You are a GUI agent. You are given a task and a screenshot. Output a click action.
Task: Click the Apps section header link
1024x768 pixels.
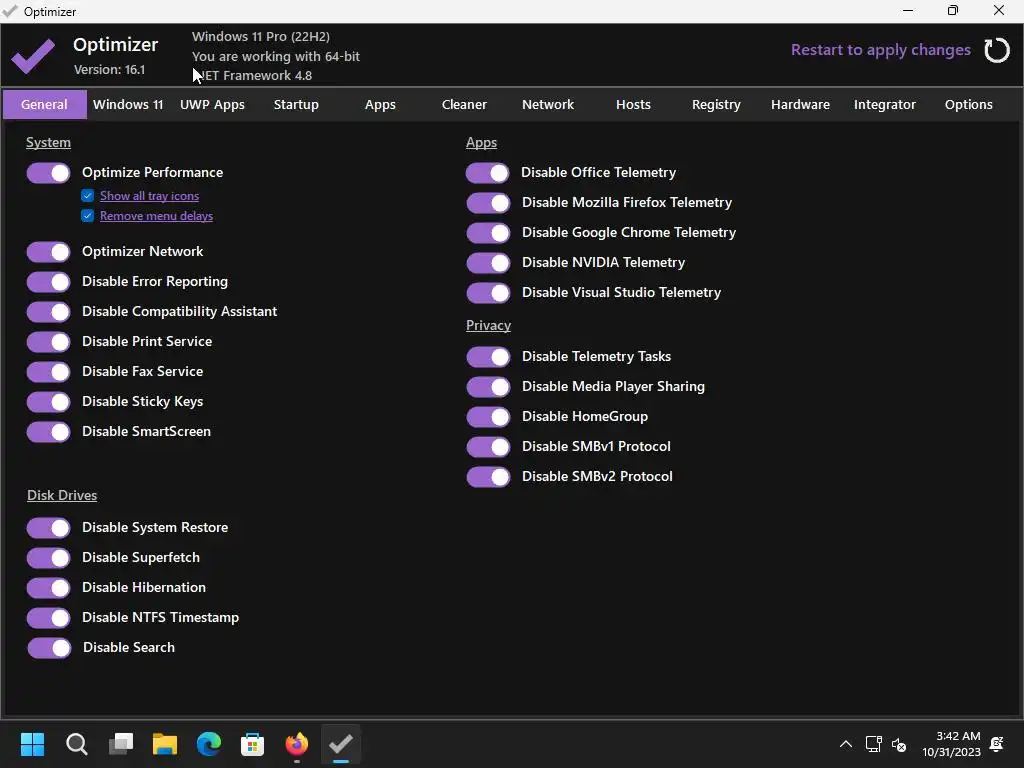pyautogui.click(x=481, y=142)
